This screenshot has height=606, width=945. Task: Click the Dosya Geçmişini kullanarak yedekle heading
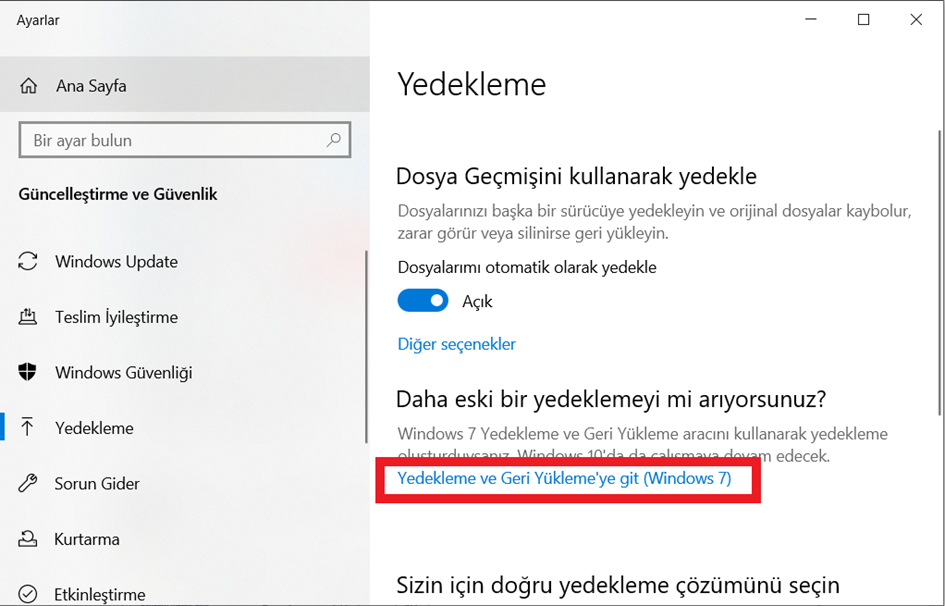click(x=576, y=176)
